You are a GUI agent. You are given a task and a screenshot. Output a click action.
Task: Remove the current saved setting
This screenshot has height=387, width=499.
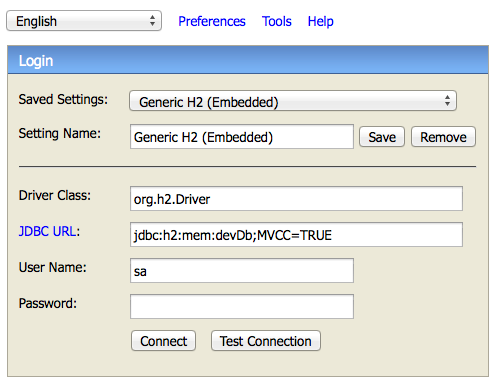coord(443,137)
